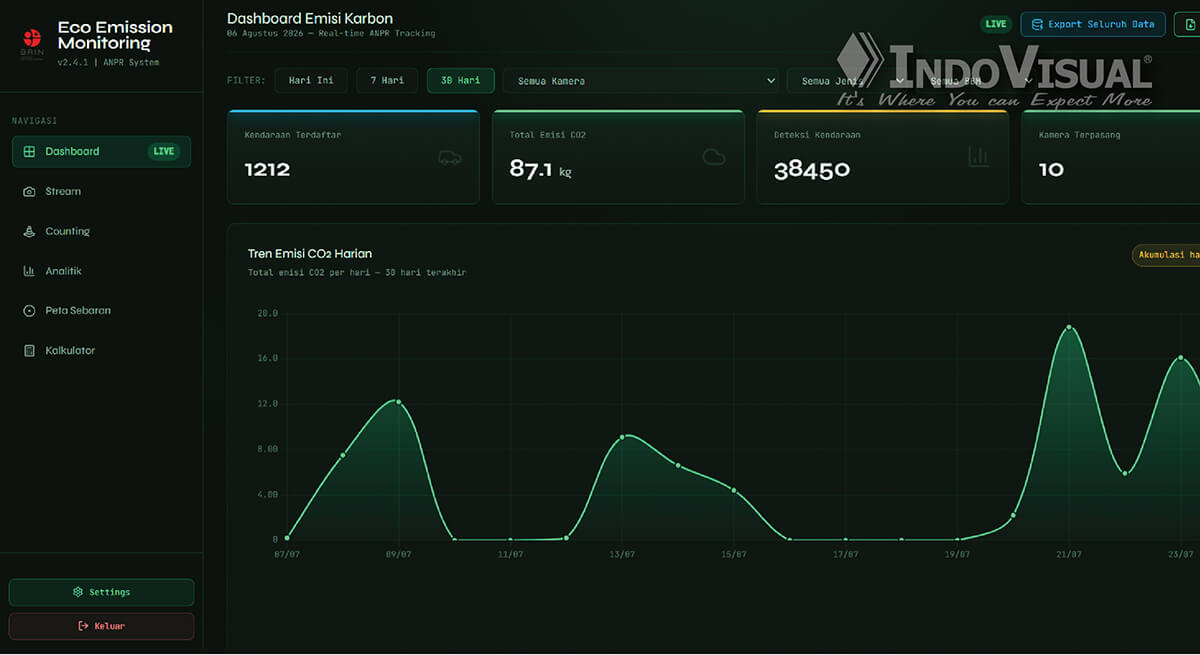The width and height of the screenshot is (1200, 655).
Task: Click the Kalkulator icon in the sidebar
Action: 29,351
